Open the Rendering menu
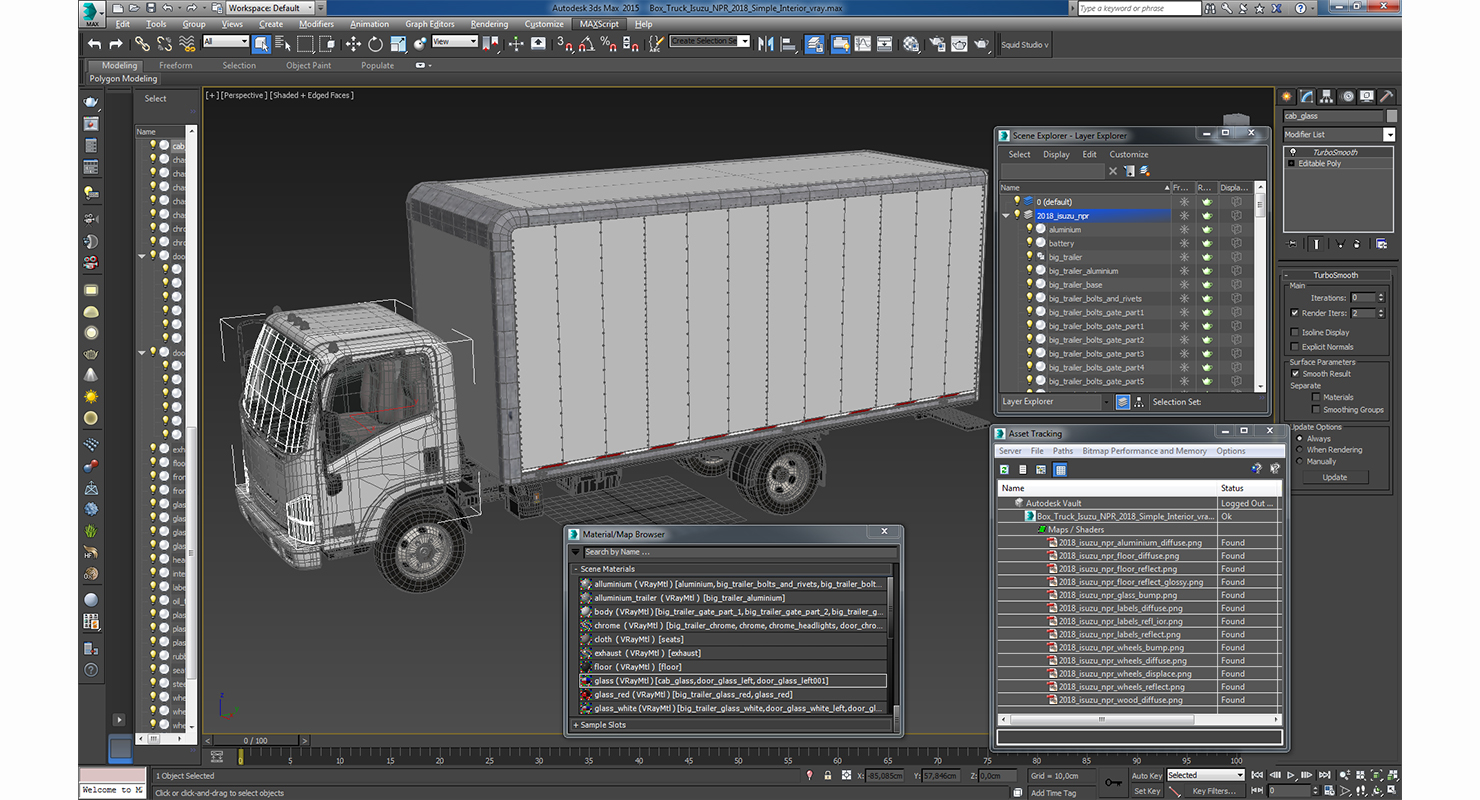 pyautogui.click(x=489, y=24)
